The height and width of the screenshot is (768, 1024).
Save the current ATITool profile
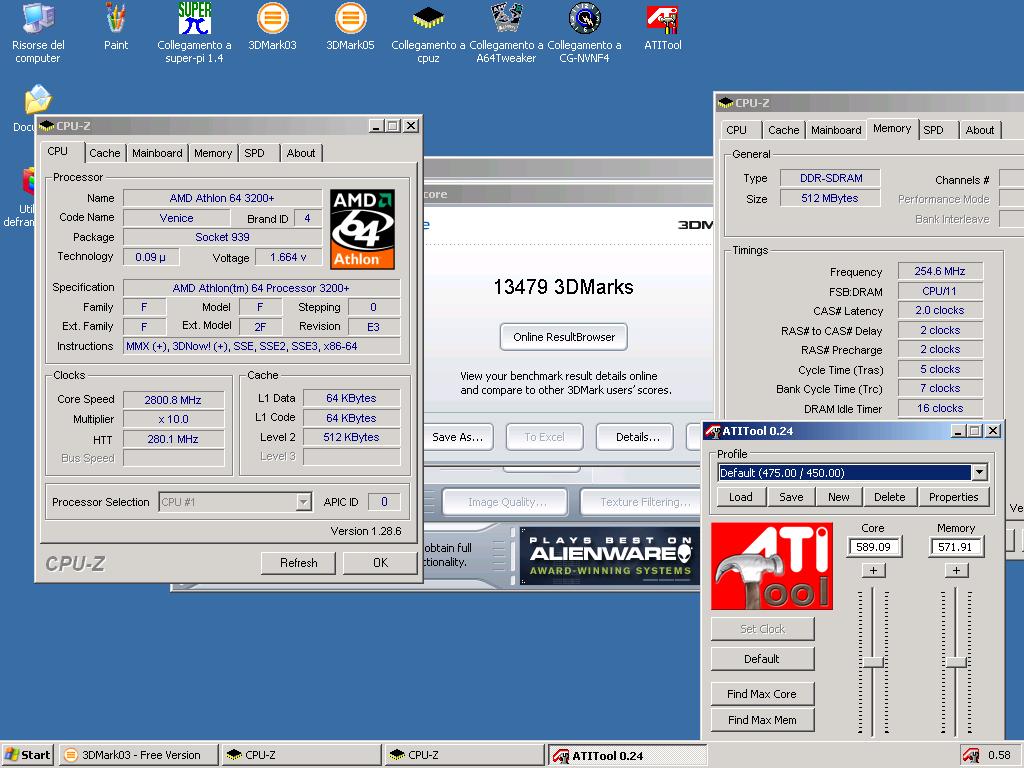tap(791, 497)
